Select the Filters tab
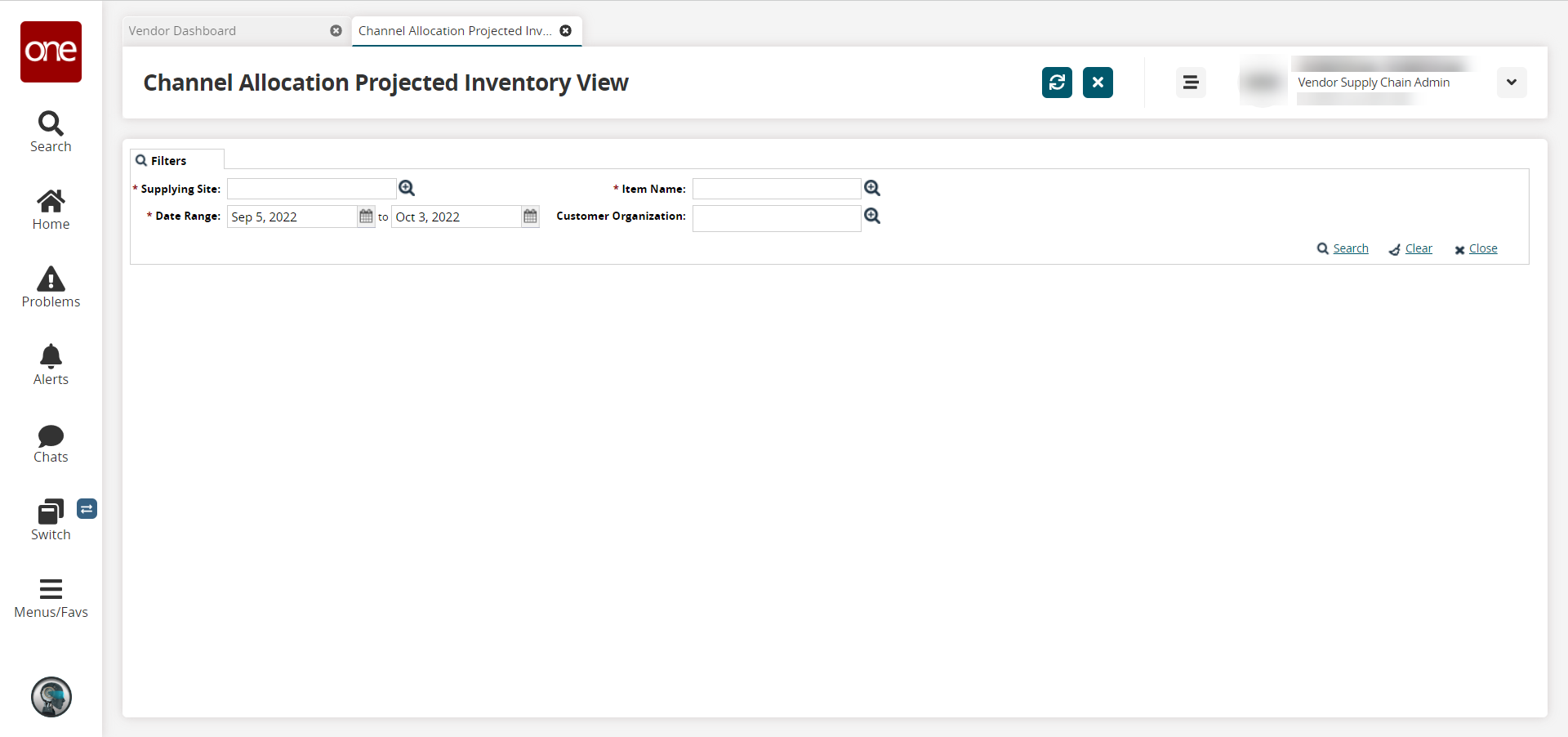This screenshot has width=1568, height=737. 168,161
